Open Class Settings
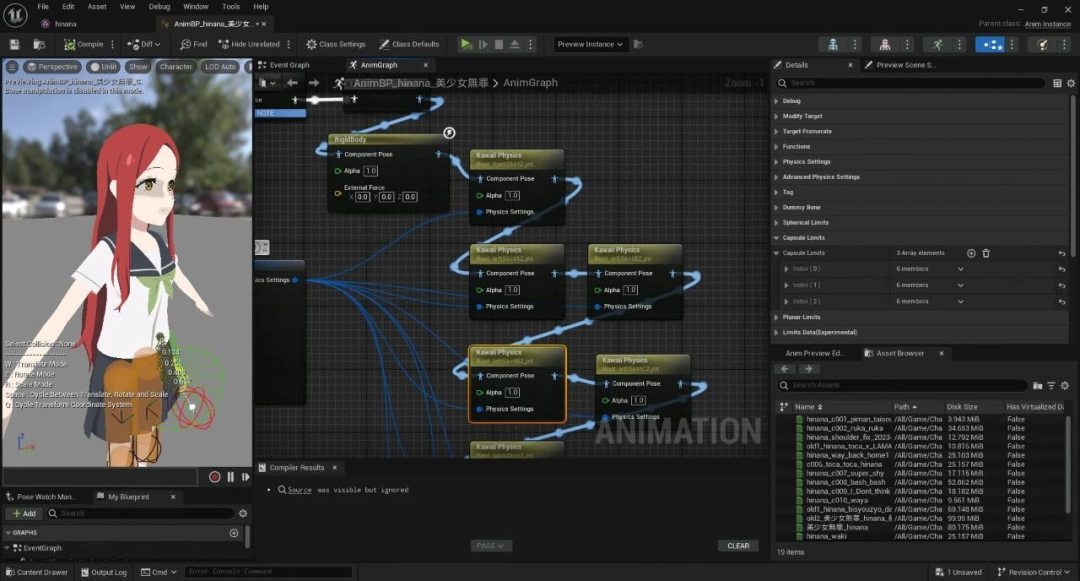 tap(336, 44)
